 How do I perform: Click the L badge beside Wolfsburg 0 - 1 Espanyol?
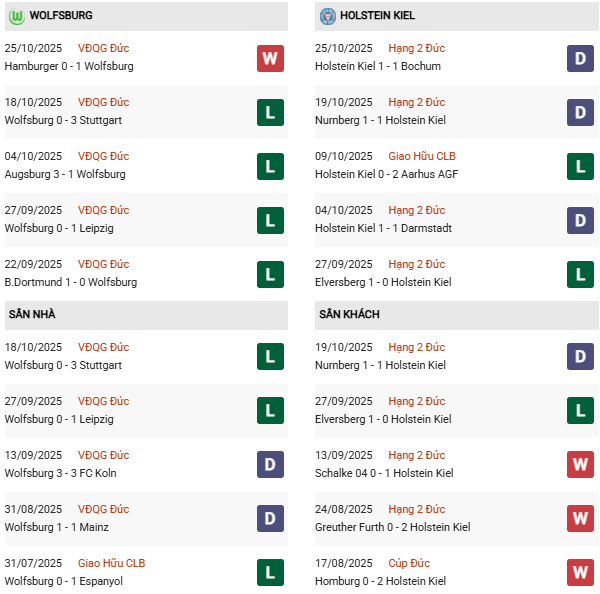(270, 573)
